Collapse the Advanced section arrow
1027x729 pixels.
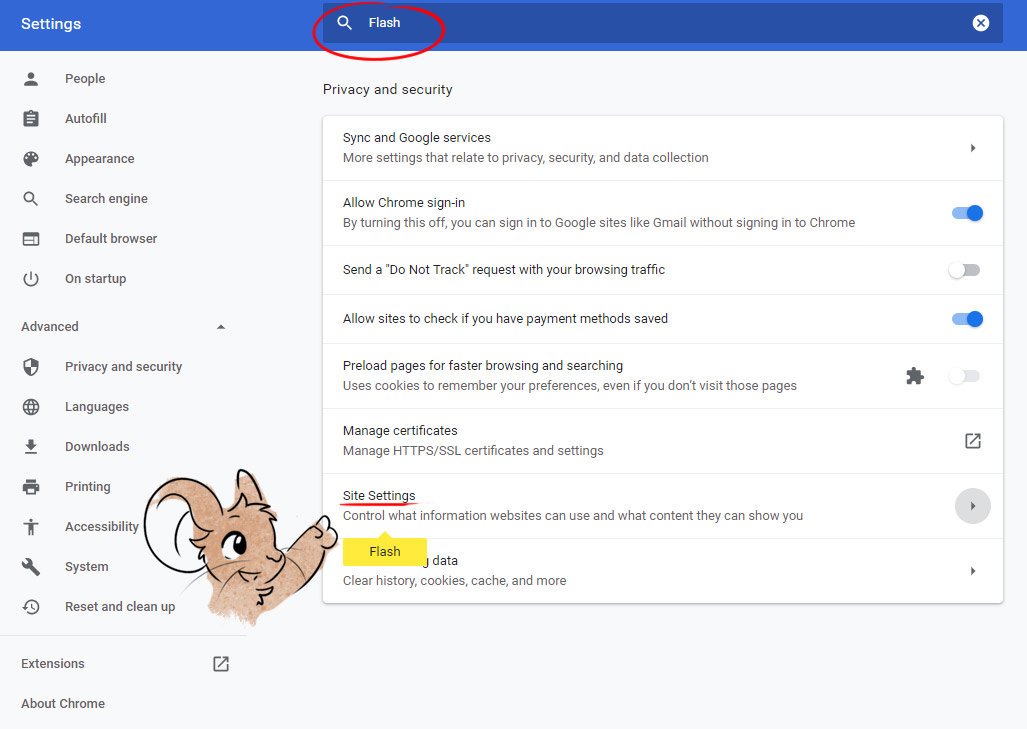(221, 326)
